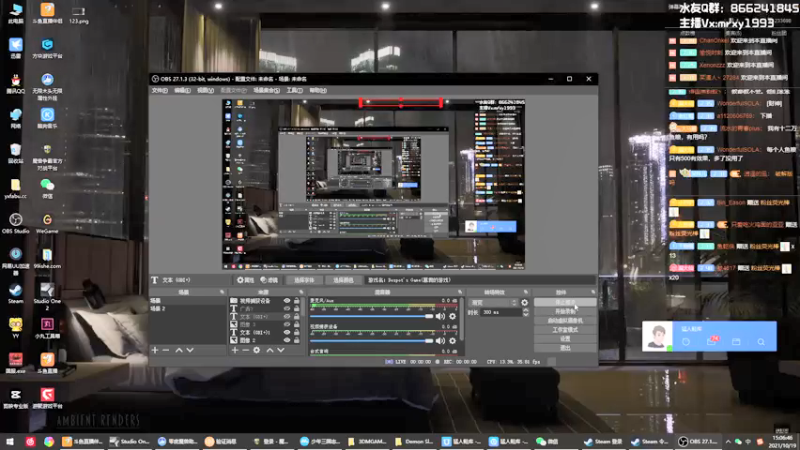Open the 123.png file on the desktop
The image size is (800, 450).
click(x=79, y=14)
